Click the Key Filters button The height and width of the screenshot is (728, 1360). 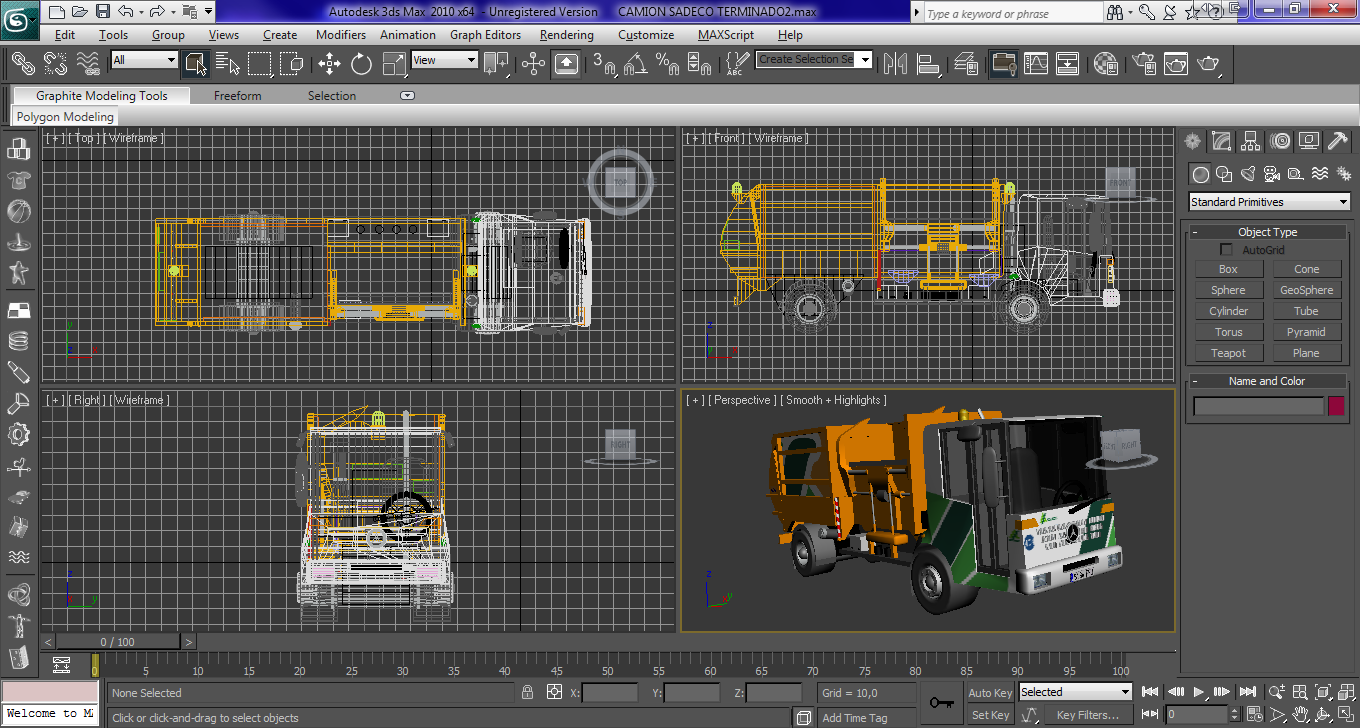click(1087, 715)
